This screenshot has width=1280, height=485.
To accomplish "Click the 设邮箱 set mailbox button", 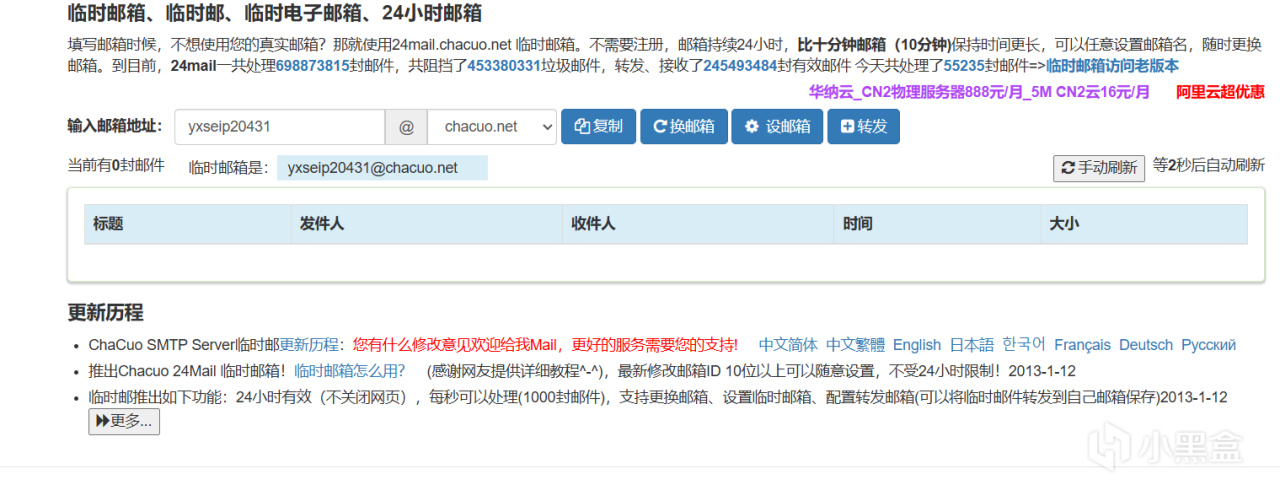I will (777, 127).
